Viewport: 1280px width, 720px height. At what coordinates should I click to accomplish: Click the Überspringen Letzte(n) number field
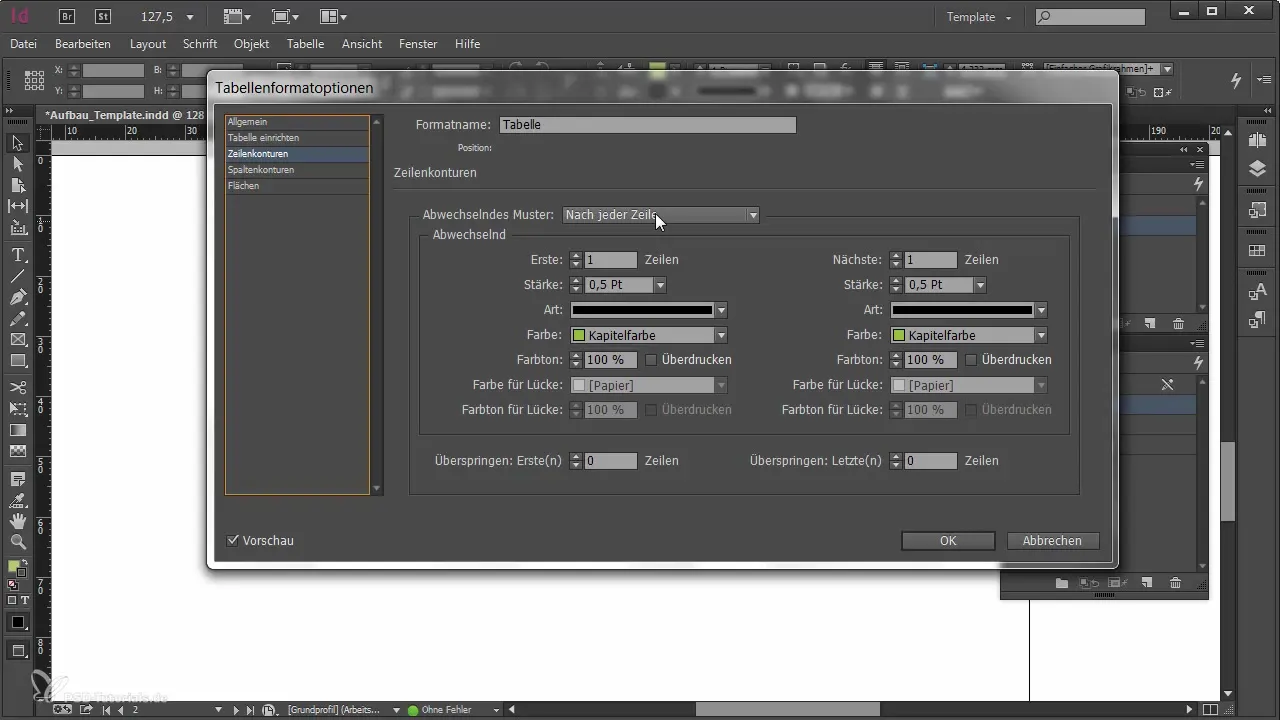pyautogui.click(x=930, y=461)
